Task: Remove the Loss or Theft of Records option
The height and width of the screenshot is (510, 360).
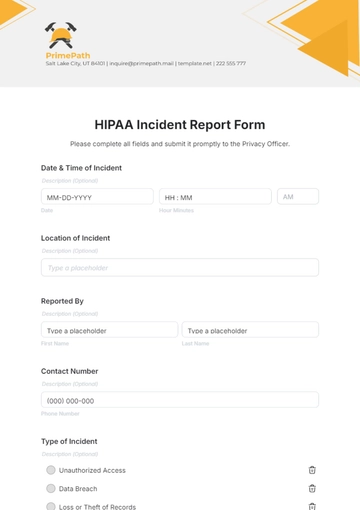Action: click(x=312, y=507)
